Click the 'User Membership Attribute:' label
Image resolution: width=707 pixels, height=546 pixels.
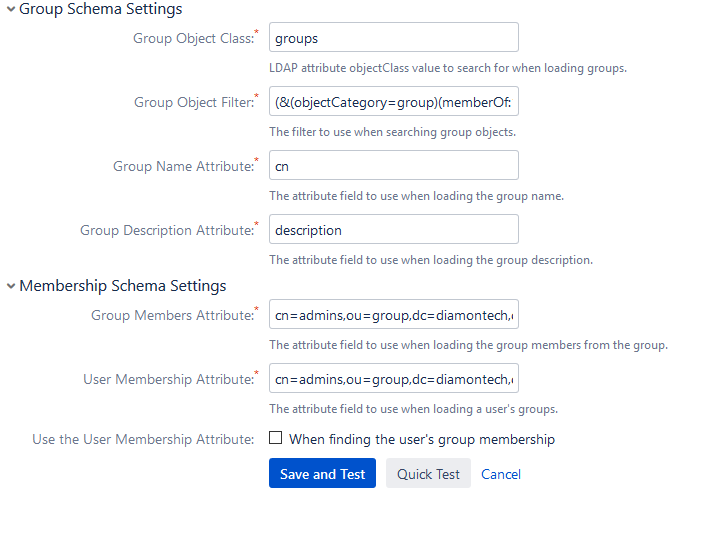(x=169, y=379)
